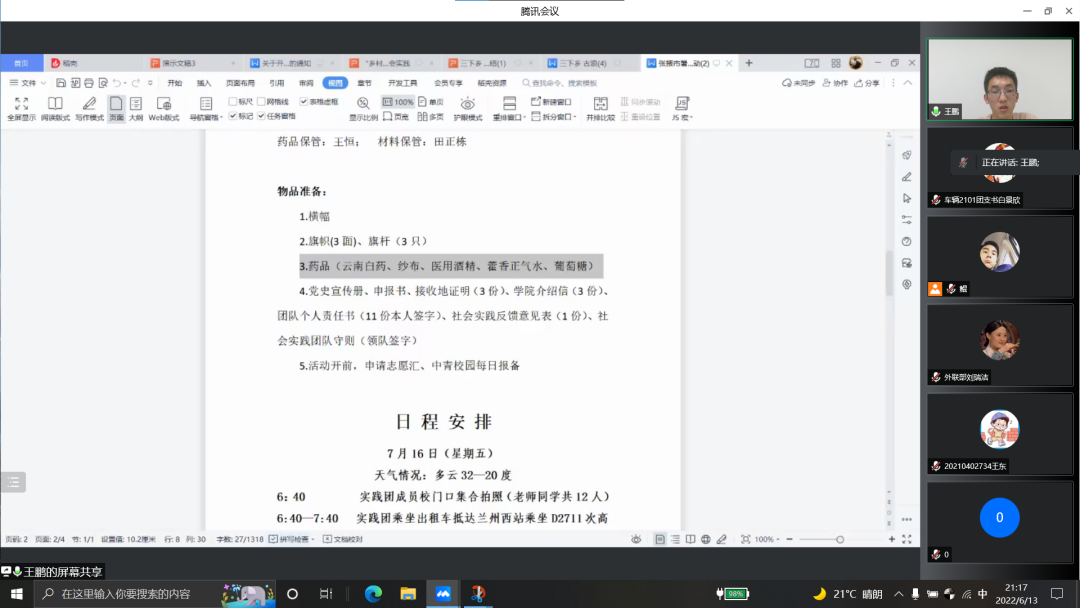Open the 重排窗口 arrange windows dropdown

510,117
